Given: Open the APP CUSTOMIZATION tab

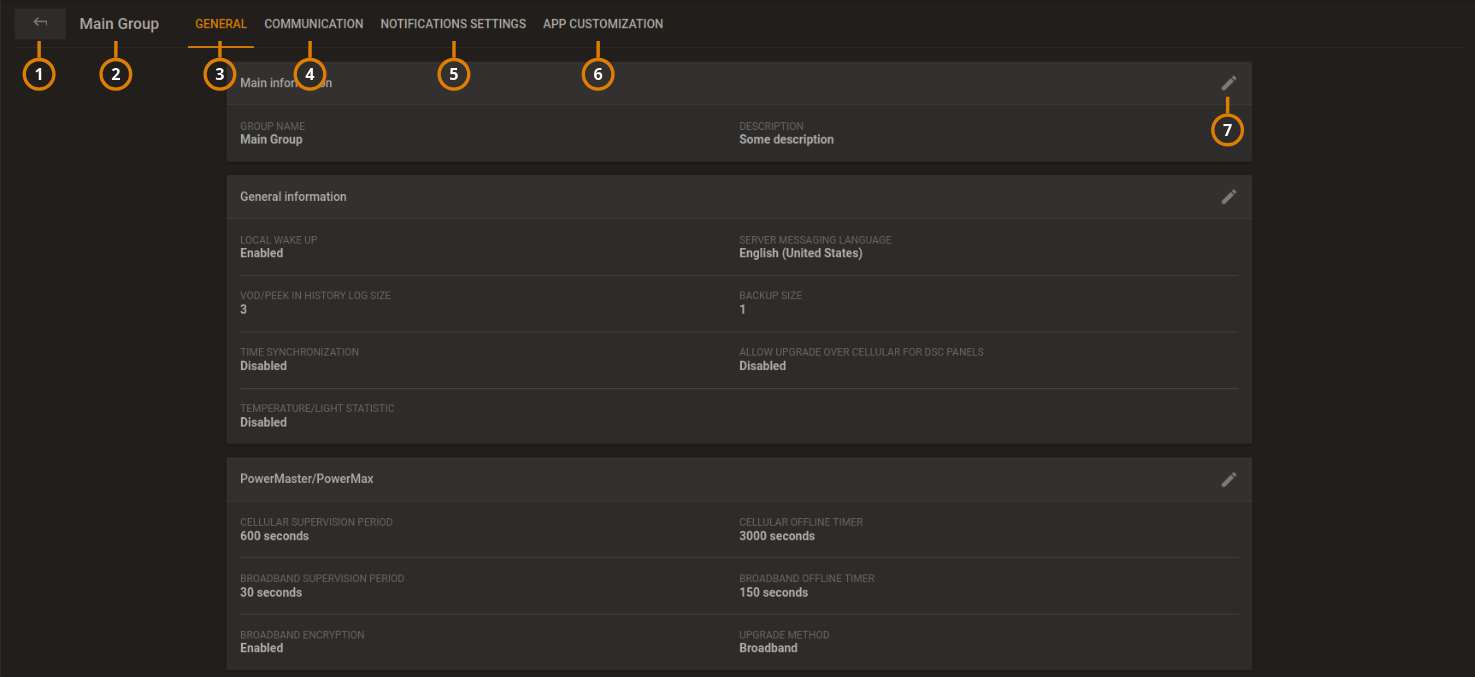Looking at the screenshot, I should pyautogui.click(x=603, y=23).
